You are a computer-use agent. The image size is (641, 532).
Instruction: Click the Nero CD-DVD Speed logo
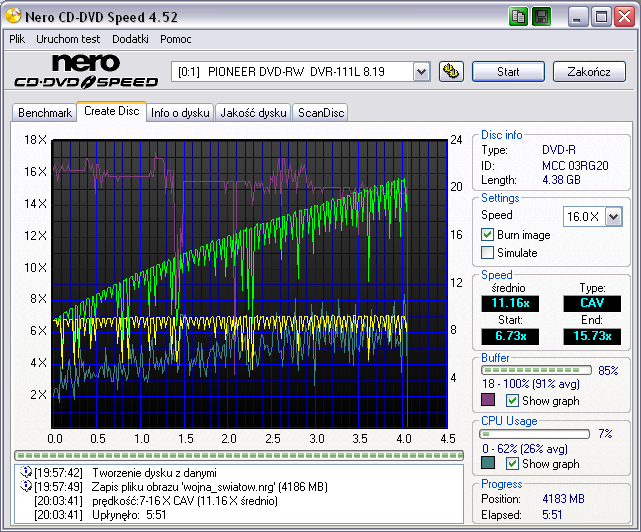86,71
